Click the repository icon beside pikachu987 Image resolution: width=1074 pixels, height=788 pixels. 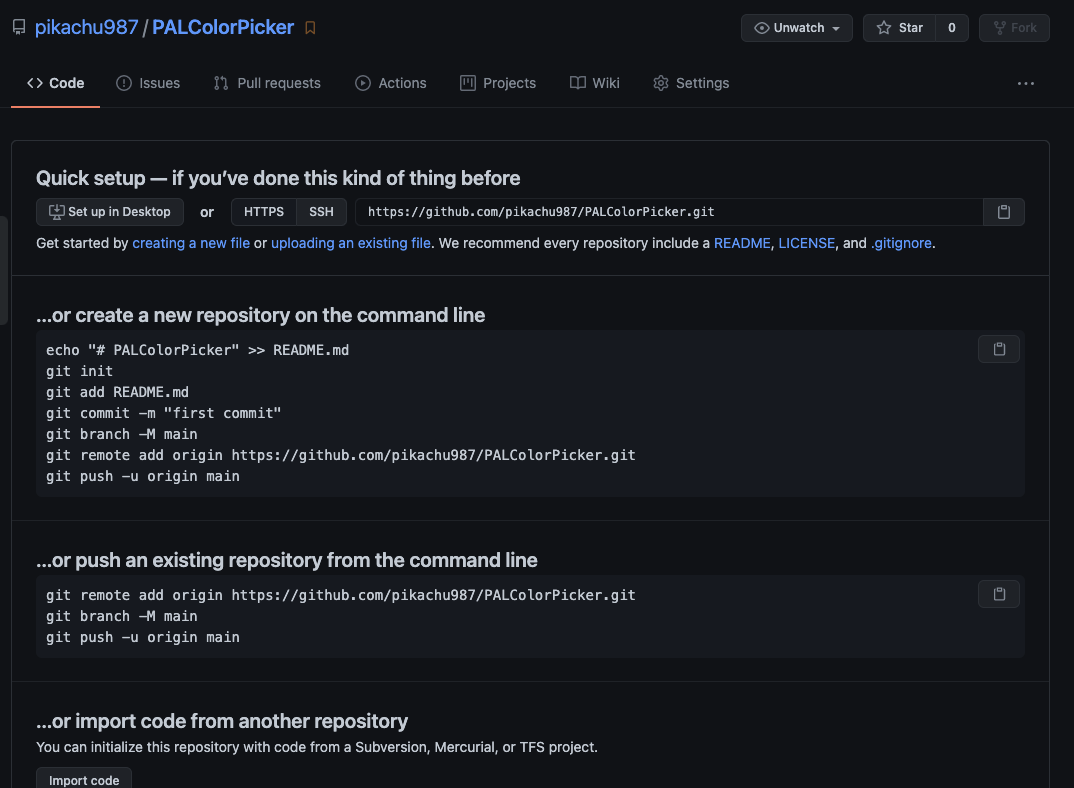[x=19, y=27]
